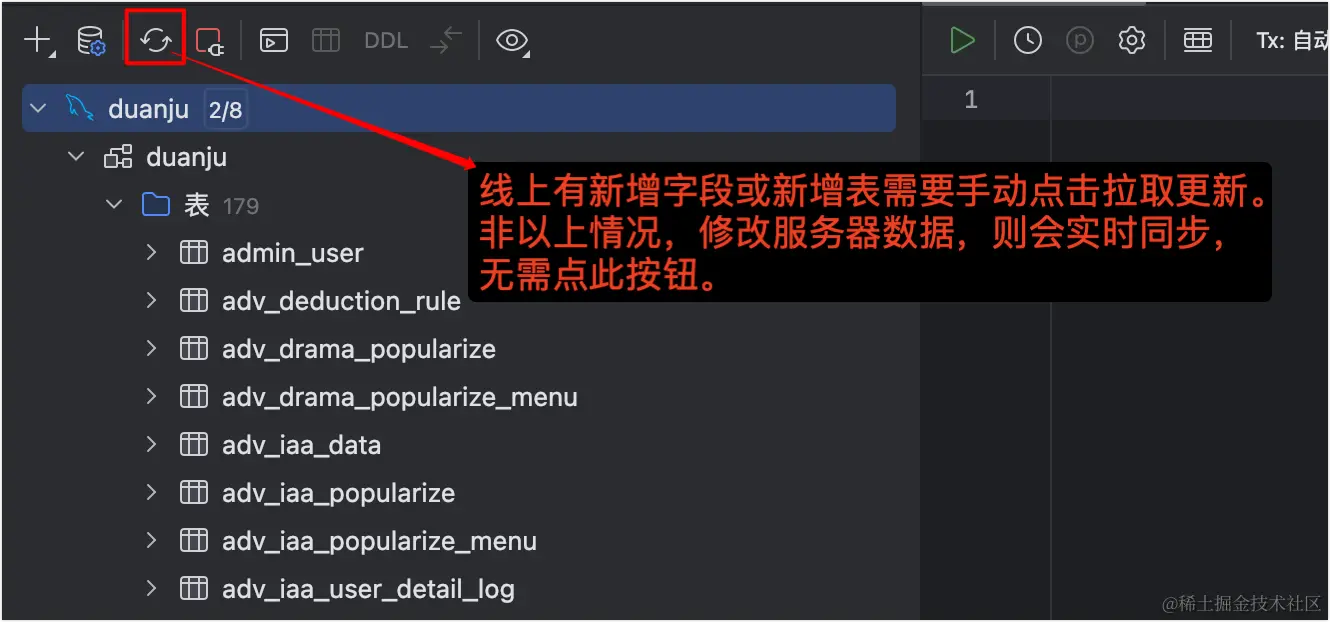Collapse the duanju data source node
Screen dimensions: 1330x622
tap(39, 108)
